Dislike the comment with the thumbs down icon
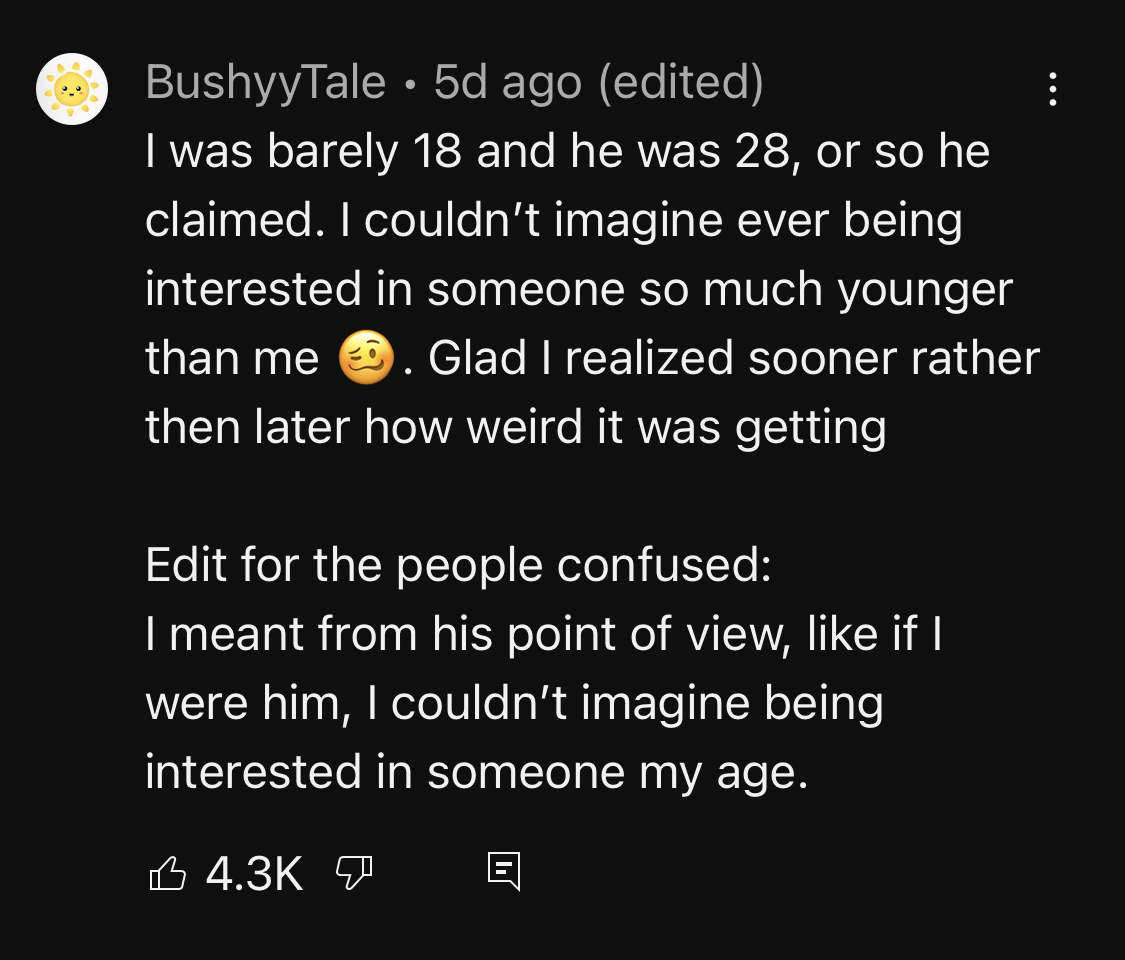The height and width of the screenshot is (960, 1125). [354, 873]
